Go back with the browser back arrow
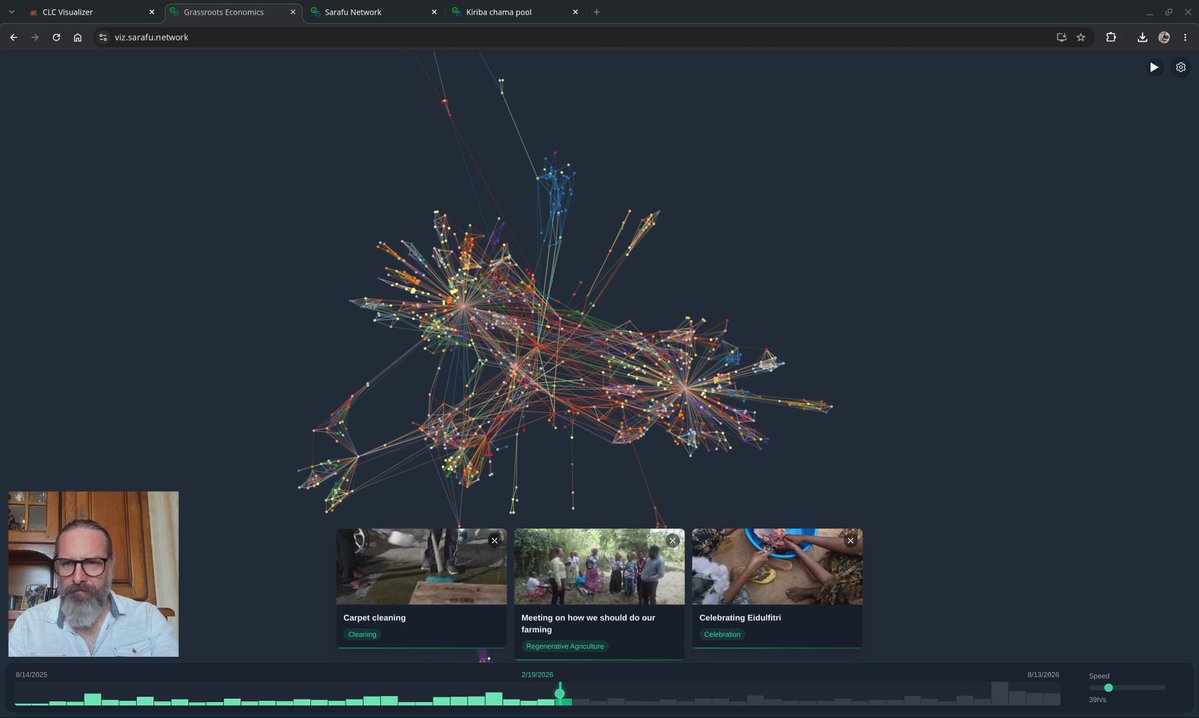 coord(14,37)
